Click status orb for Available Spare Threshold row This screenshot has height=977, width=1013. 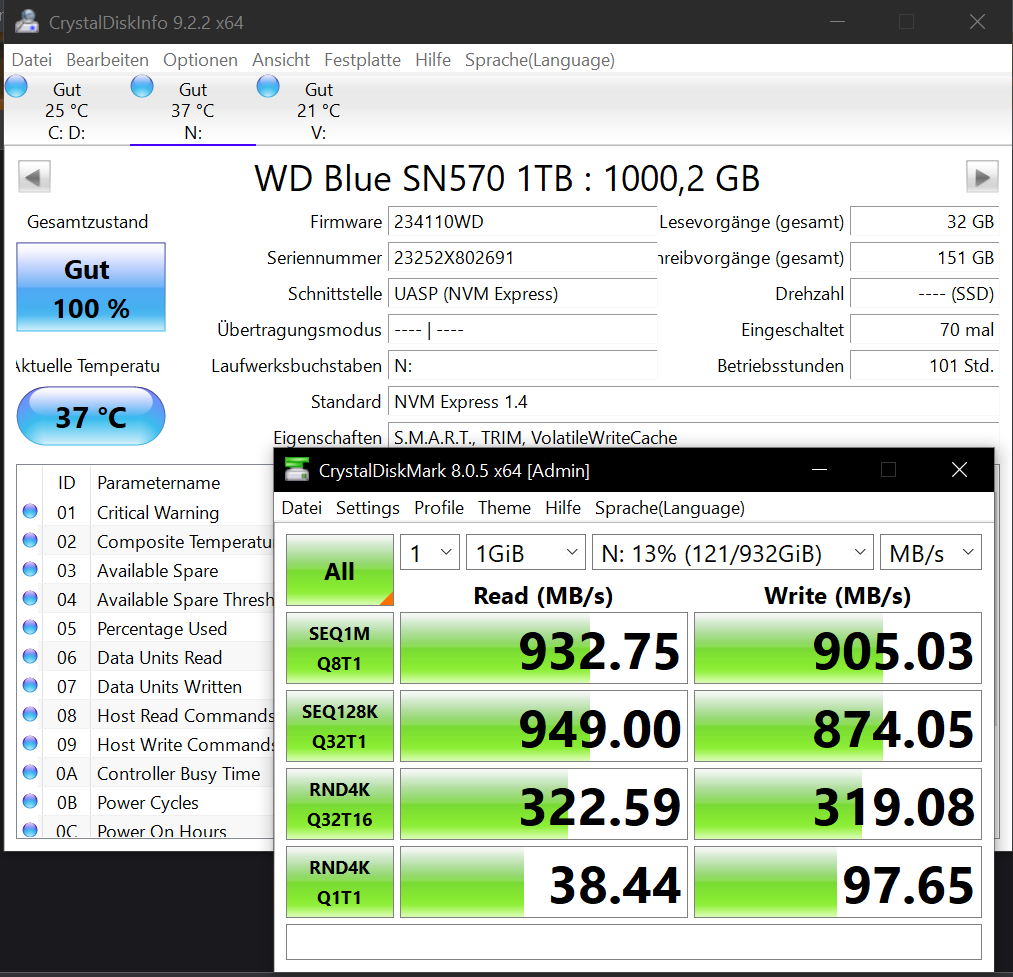pos(30,598)
